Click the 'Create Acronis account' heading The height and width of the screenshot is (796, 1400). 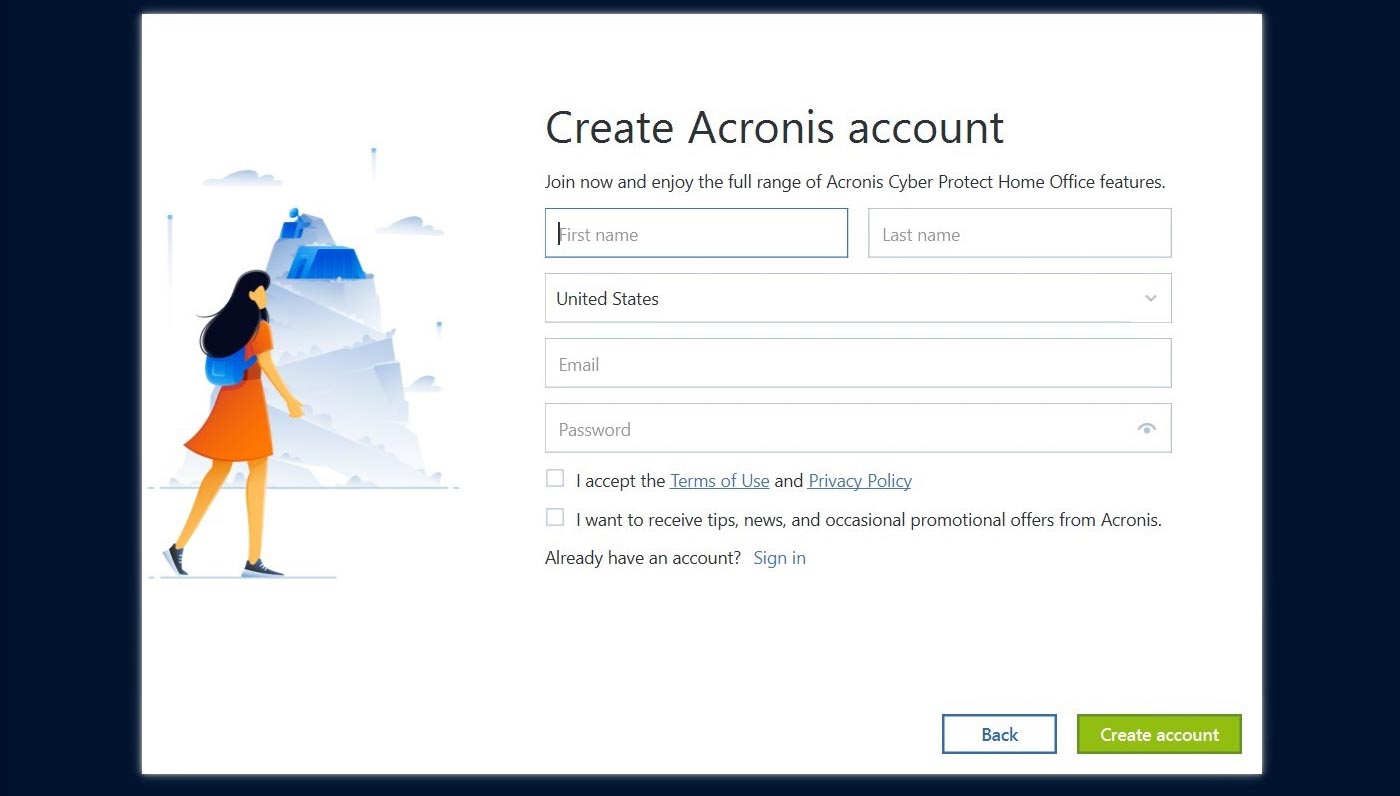774,128
